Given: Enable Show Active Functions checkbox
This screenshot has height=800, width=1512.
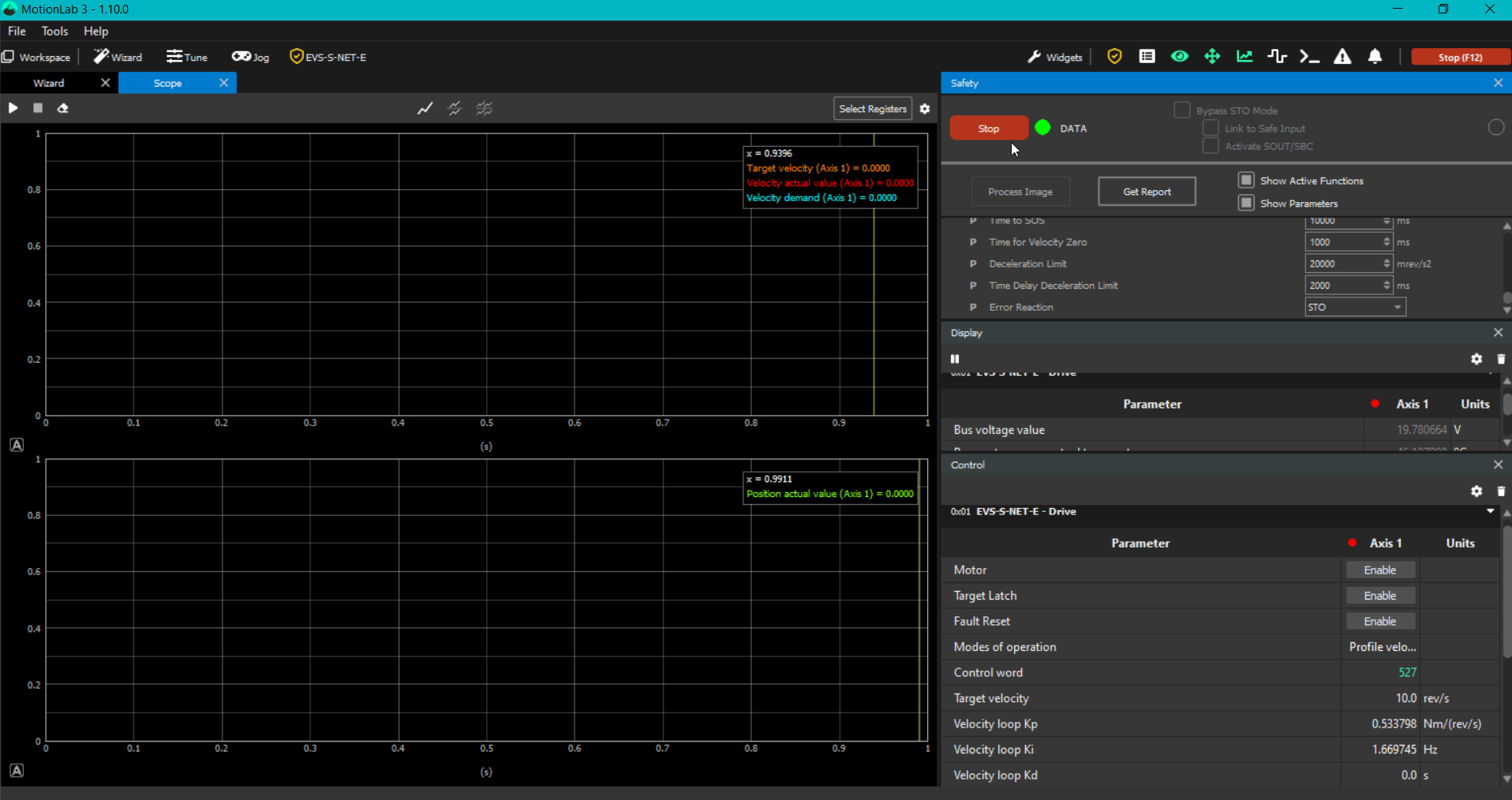Looking at the screenshot, I should click(x=1246, y=181).
